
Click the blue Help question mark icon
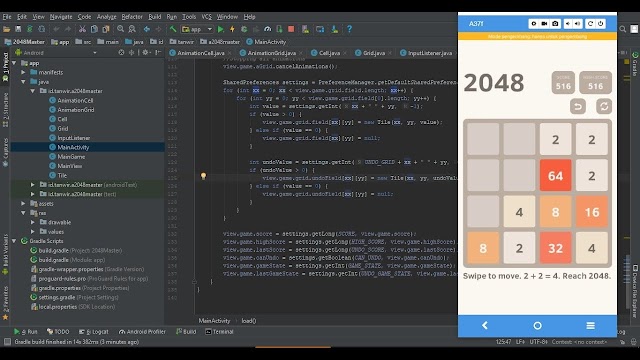349,29
